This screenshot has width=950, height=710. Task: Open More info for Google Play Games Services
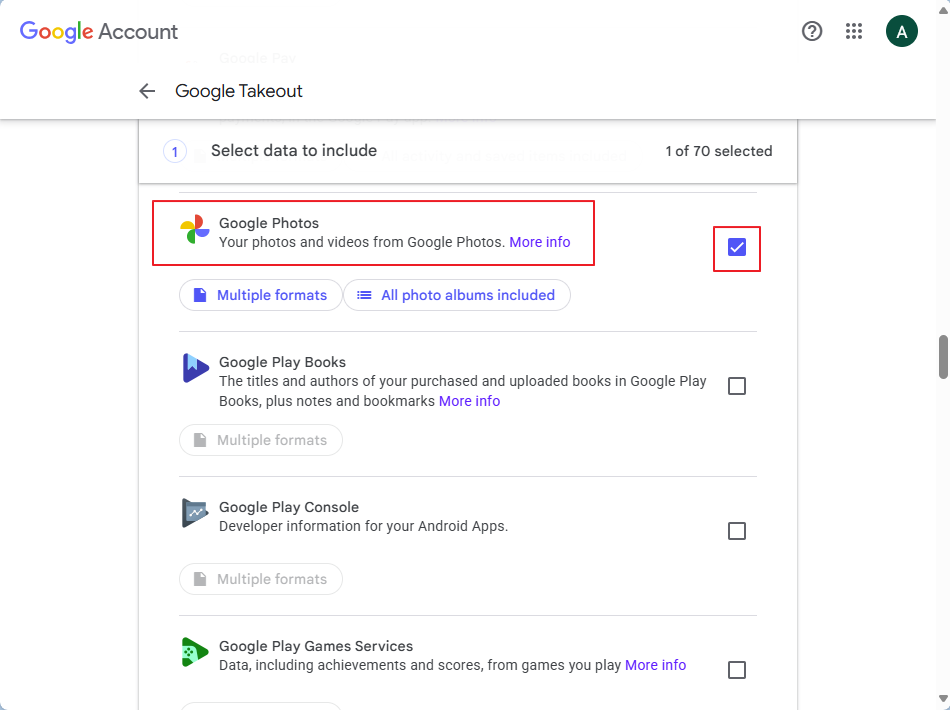(656, 665)
